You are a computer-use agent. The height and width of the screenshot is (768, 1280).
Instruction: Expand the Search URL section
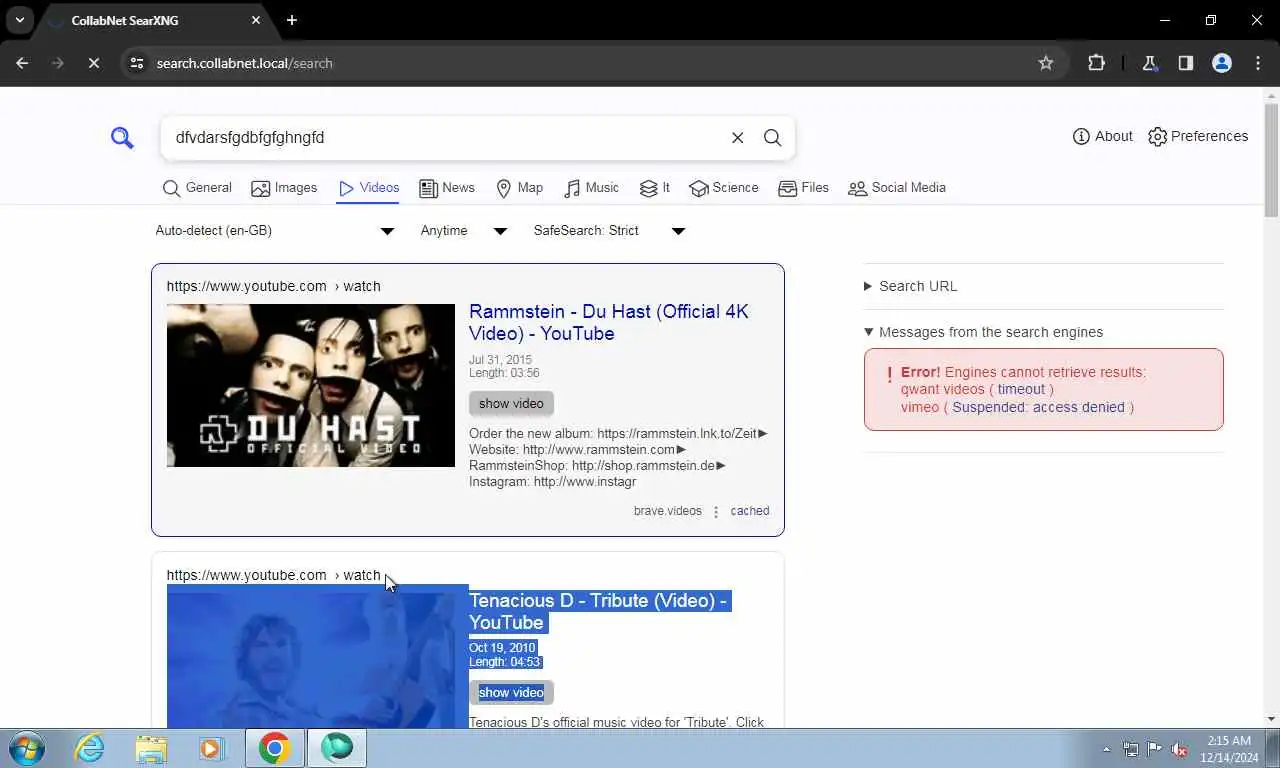(x=910, y=286)
